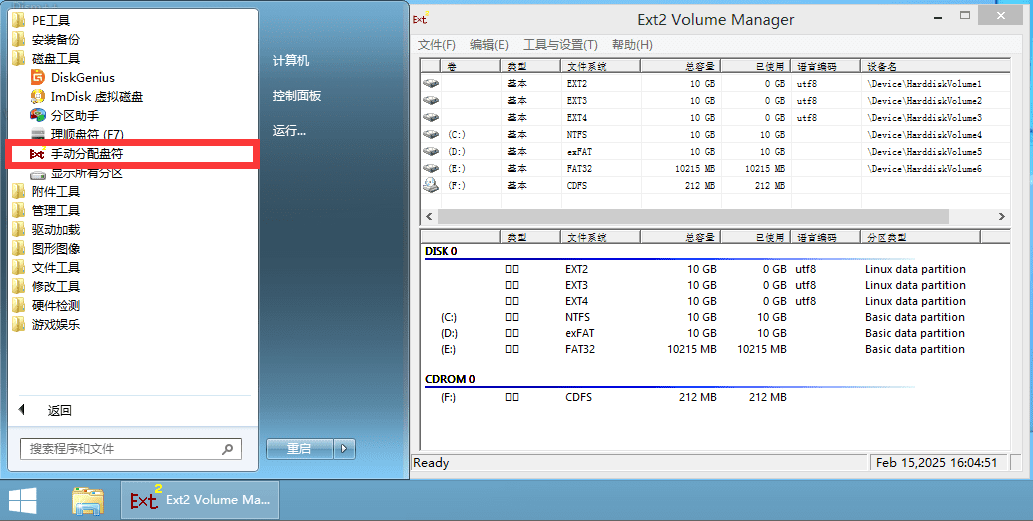This screenshot has width=1033, height=521.
Task: Click the Feb 15,2025 date in status bar
Action: pos(936,463)
